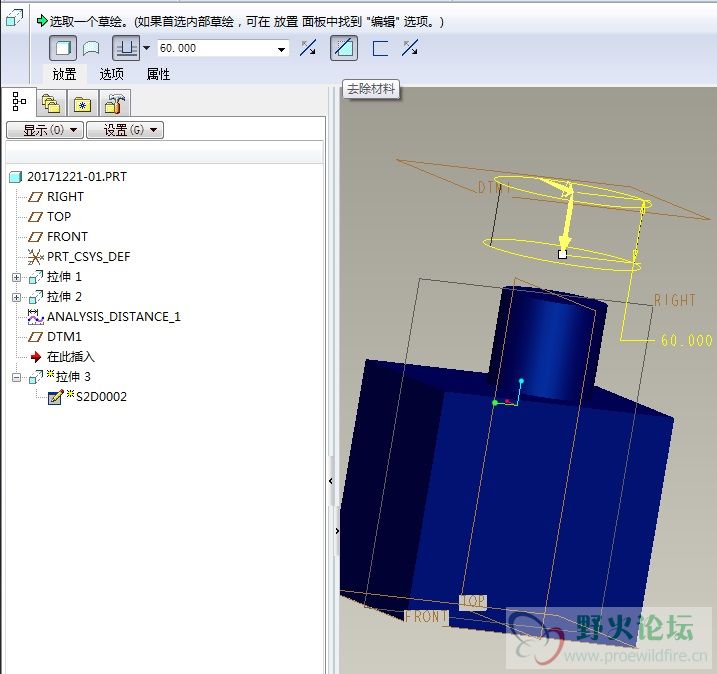This screenshot has height=674, width=717.
Task: Click the DTM1 plane label in viewport
Action: 494,187
